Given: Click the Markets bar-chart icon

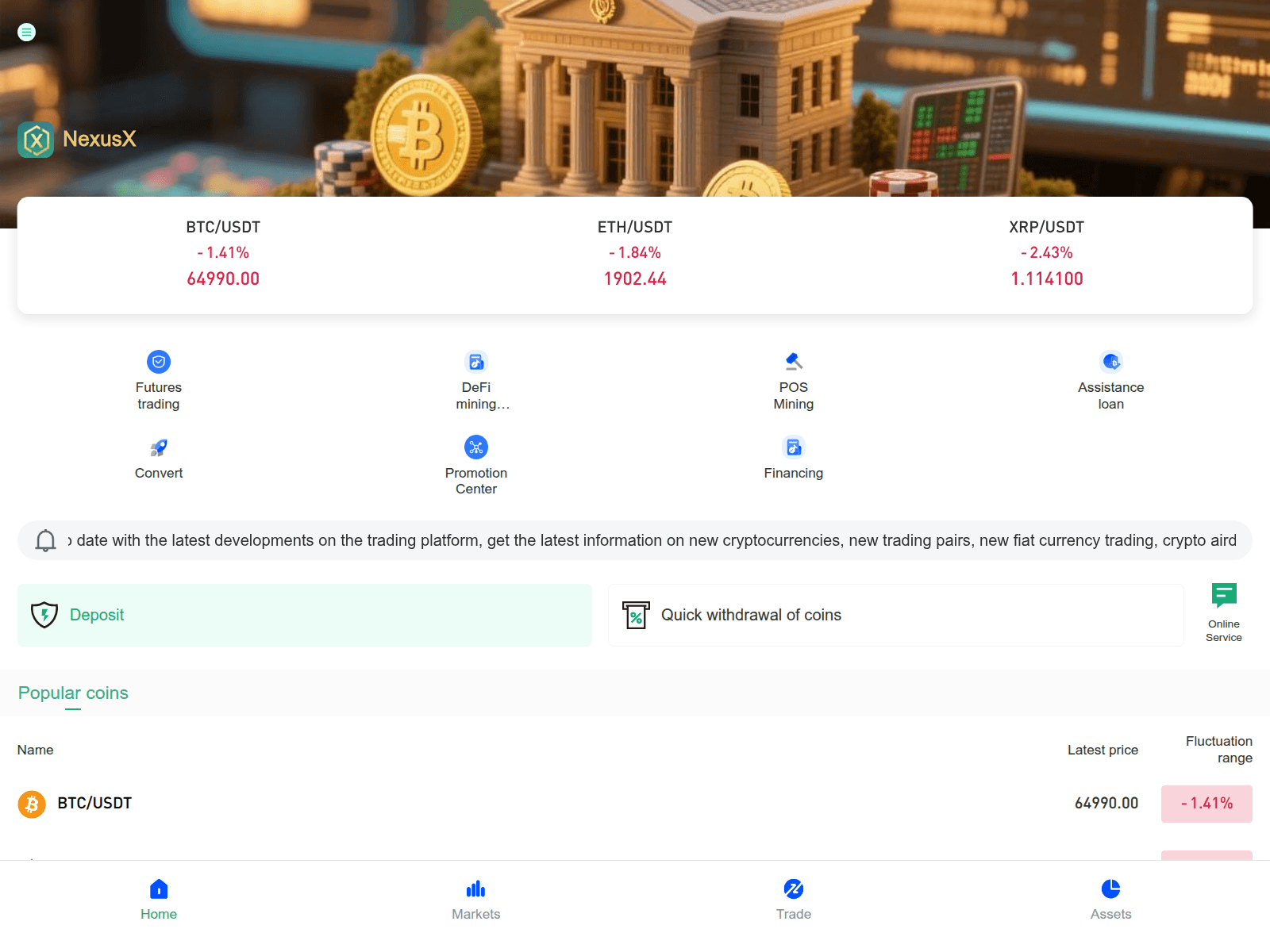Looking at the screenshot, I should coord(476,889).
